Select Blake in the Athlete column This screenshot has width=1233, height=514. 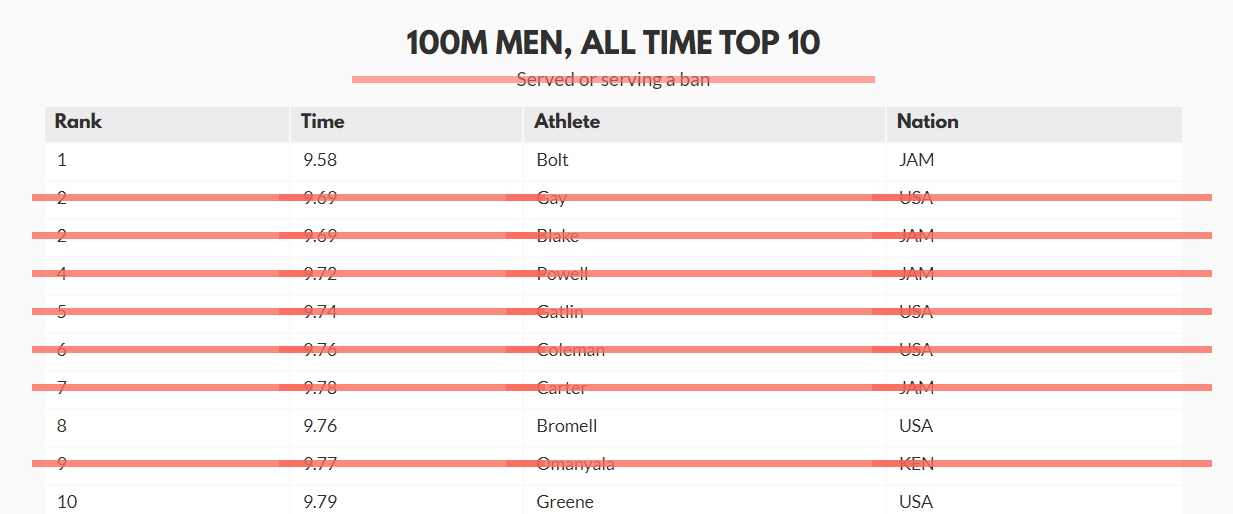tap(557, 236)
